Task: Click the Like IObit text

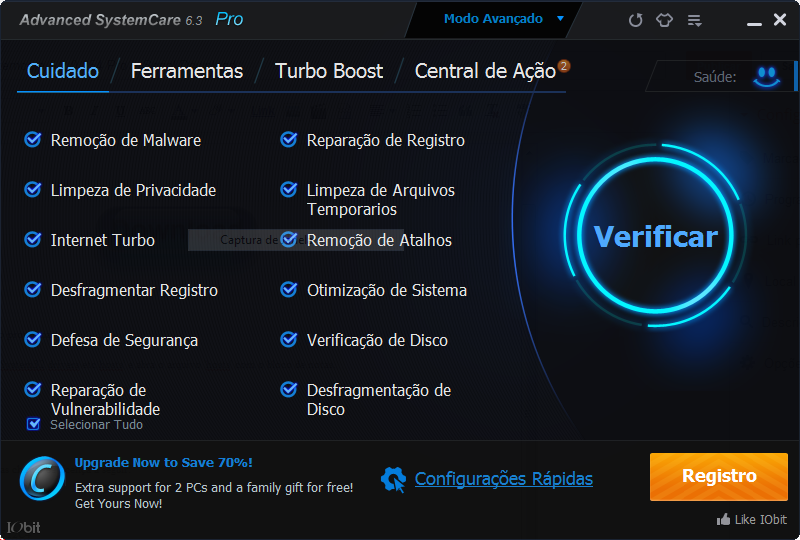Action: (x=761, y=520)
